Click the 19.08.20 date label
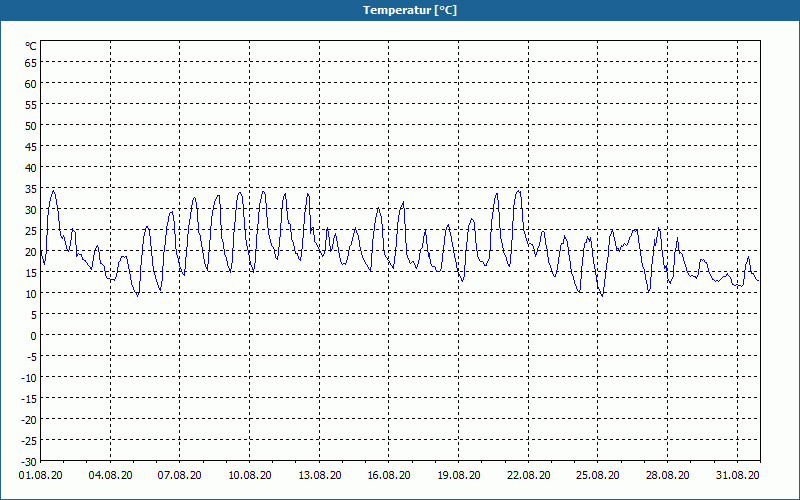Screen dimensions: 800x500 click(x=459, y=475)
